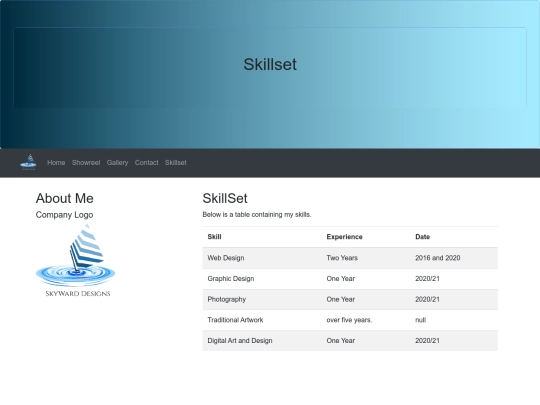Image resolution: width=540 pixels, height=405 pixels.
Task: Click 2020/21 in Digital Art and Design row
Action: [x=454, y=341]
